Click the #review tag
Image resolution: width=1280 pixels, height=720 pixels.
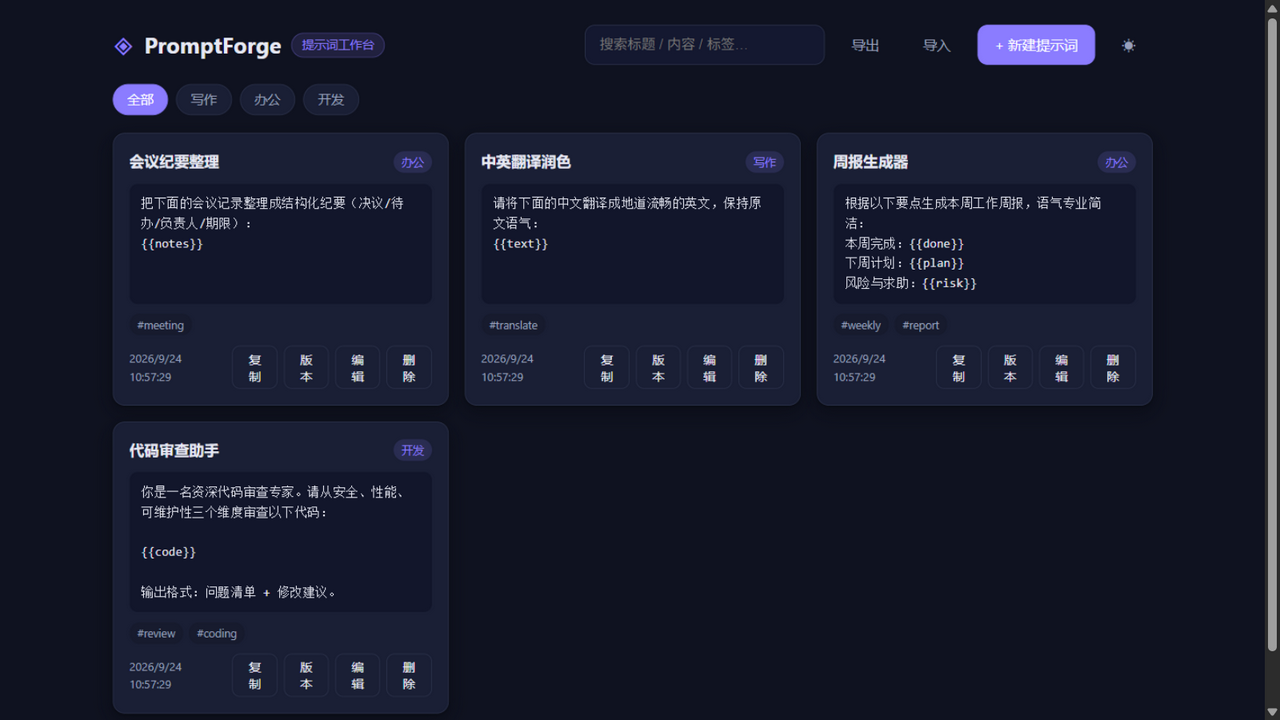pos(156,633)
